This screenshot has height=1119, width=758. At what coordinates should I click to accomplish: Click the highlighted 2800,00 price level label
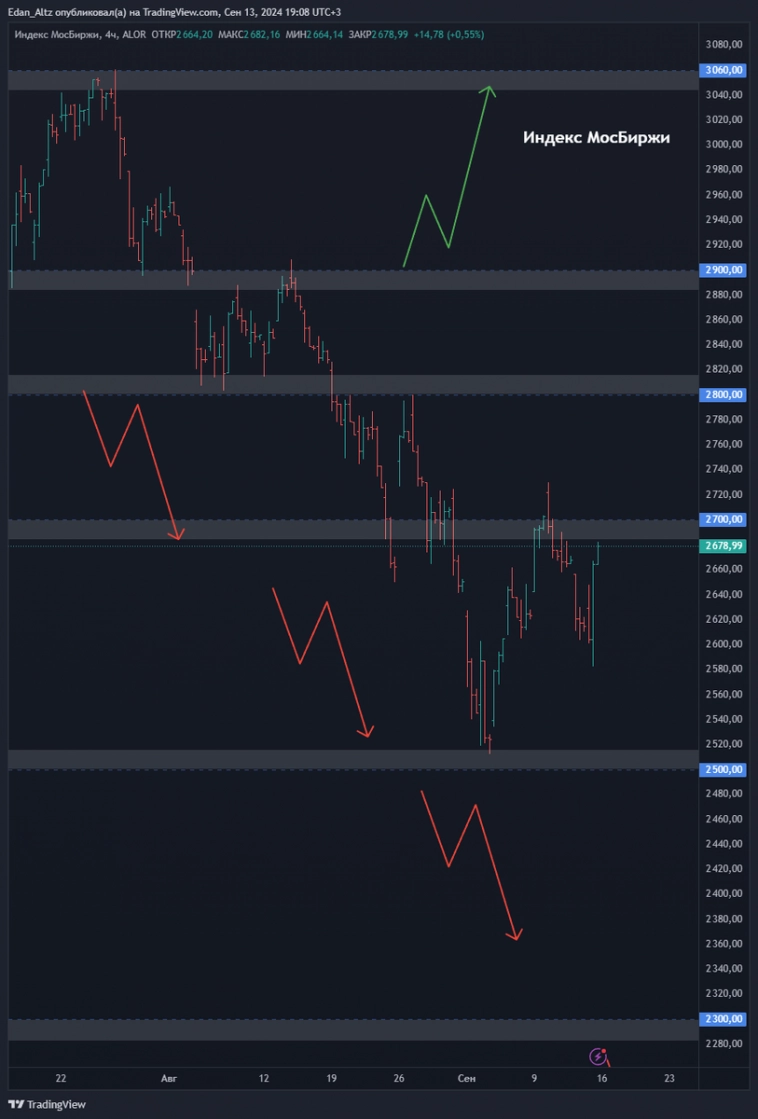(x=725, y=394)
